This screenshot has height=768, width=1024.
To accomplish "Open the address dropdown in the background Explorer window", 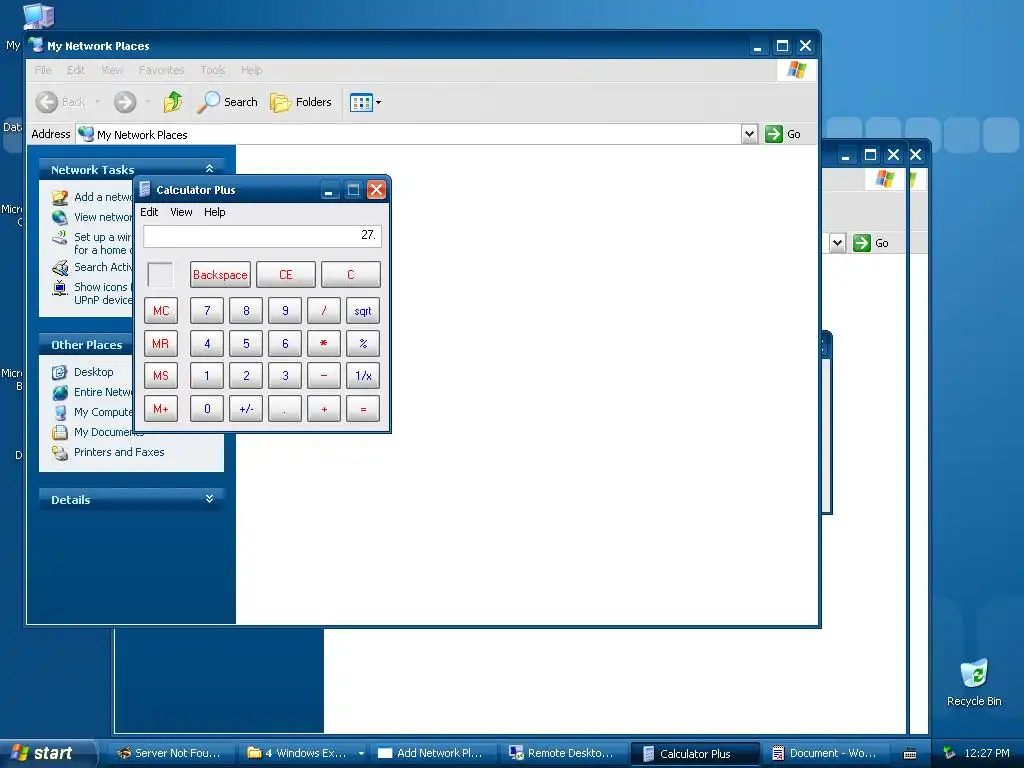I will pos(838,243).
